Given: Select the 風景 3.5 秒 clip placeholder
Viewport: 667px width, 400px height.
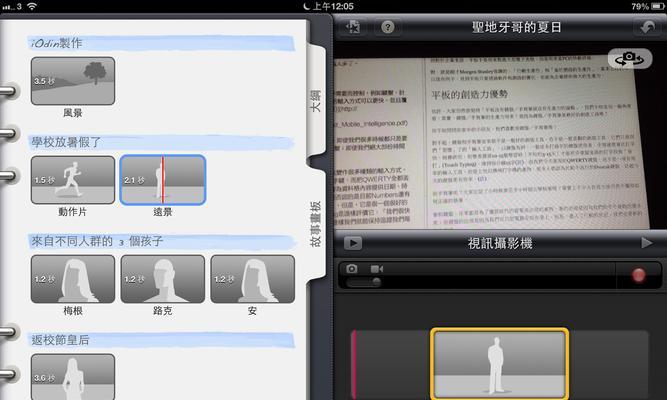Looking at the screenshot, I should (73, 81).
